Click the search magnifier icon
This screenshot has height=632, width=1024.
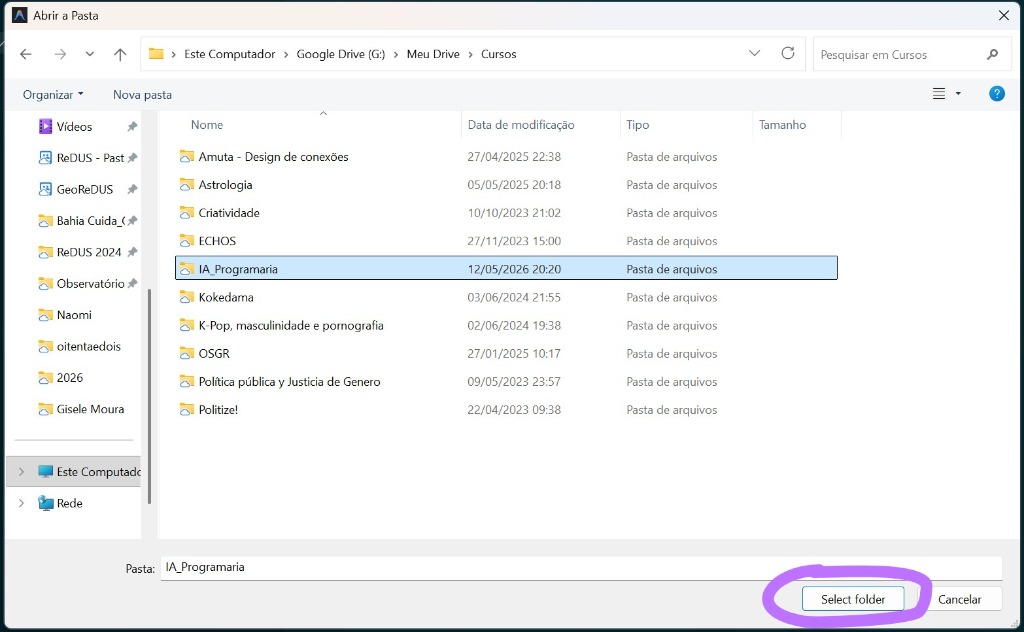click(x=993, y=54)
